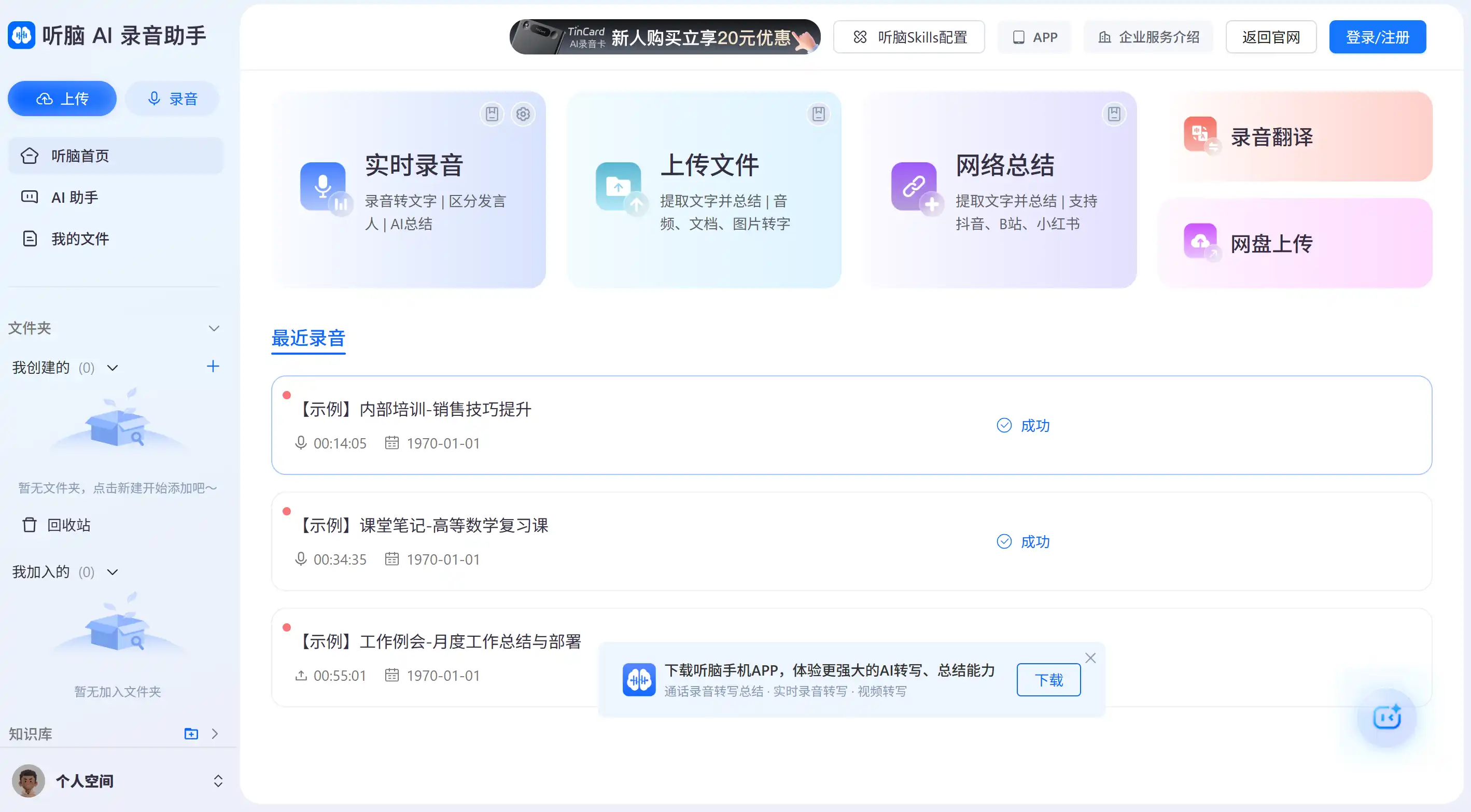Click the 听脑 app icon in download banner
Image resolution: width=1471 pixels, height=812 pixels.
click(639, 680)
